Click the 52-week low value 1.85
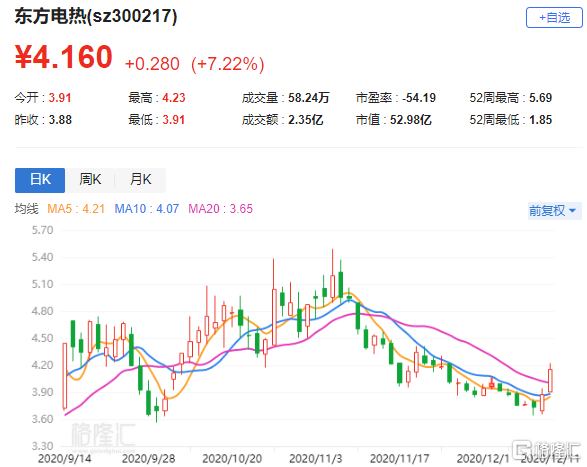 click(541, 120)
